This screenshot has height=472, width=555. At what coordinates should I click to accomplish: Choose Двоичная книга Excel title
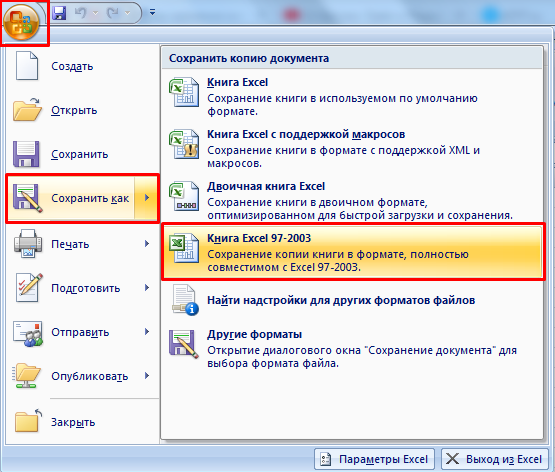[x=266, y=186]
